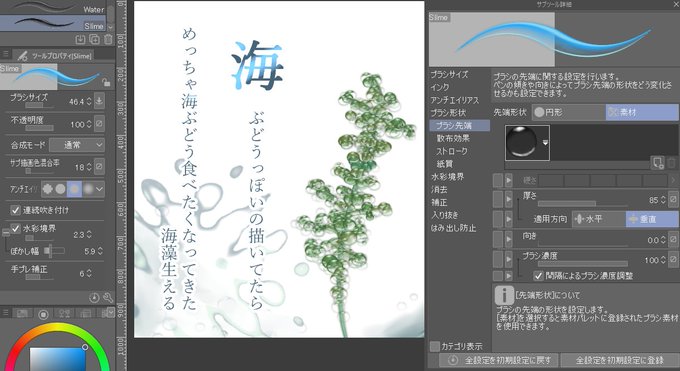
Task: Select the weak anti-aliasing option icon
Action: pyautogui.click(x=61, y=189)
